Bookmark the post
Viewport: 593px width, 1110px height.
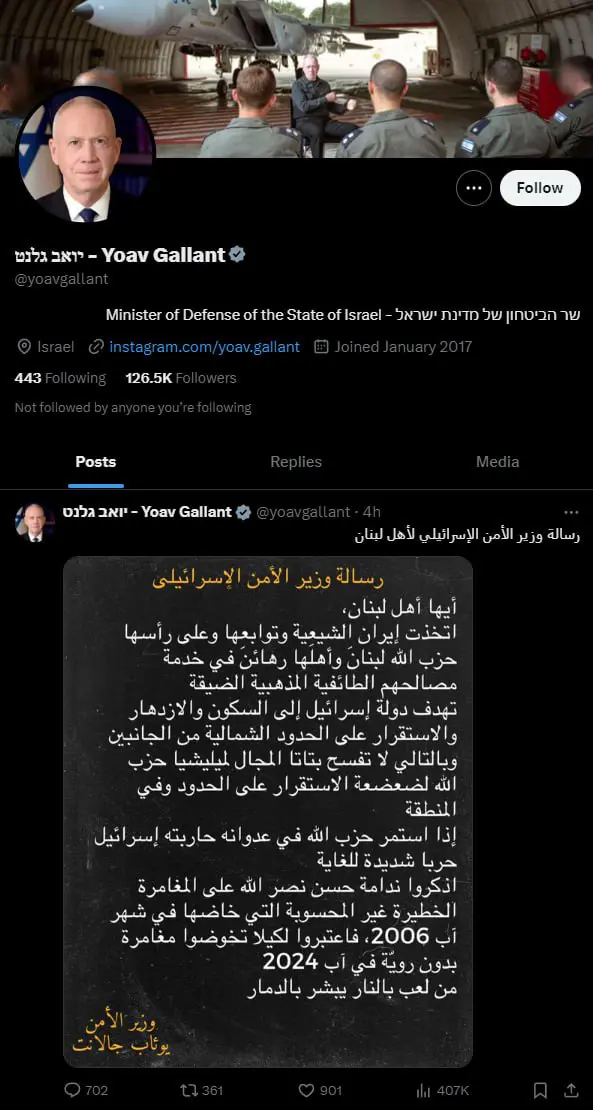click(540, 1090)
